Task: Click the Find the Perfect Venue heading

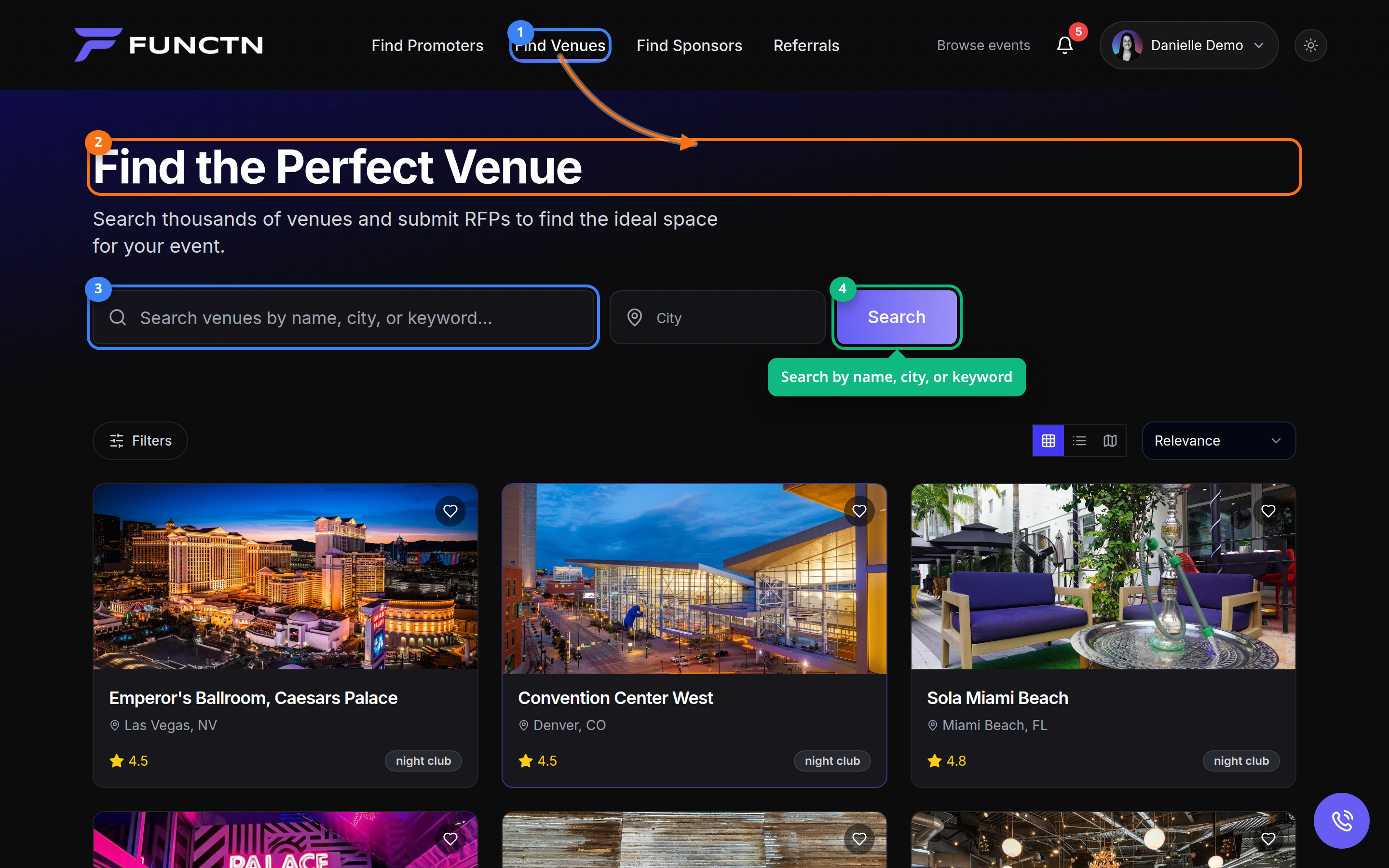Action: tap(338, 167)
